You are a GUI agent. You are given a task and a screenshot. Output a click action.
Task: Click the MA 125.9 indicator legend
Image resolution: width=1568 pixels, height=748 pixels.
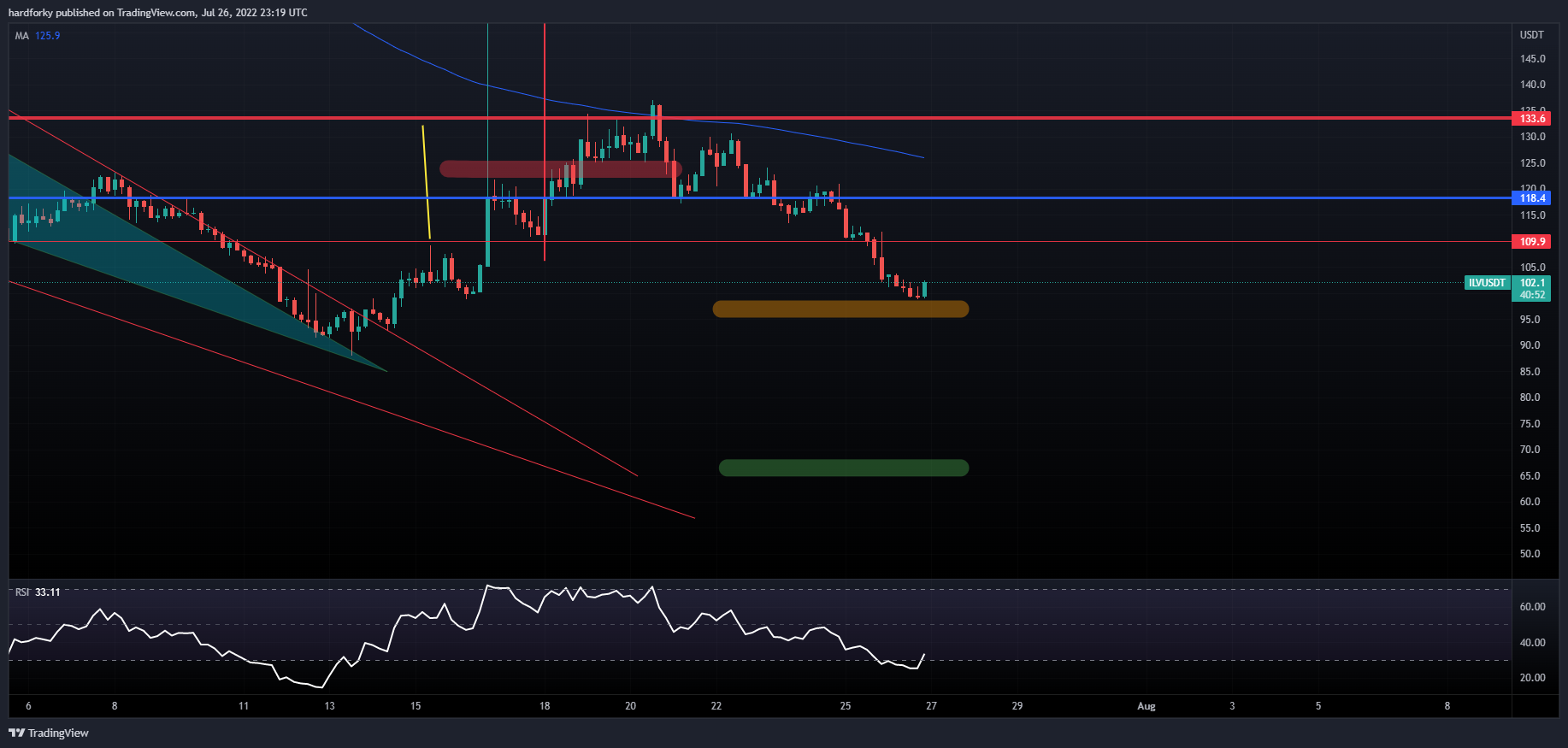[x=38, y=36]
